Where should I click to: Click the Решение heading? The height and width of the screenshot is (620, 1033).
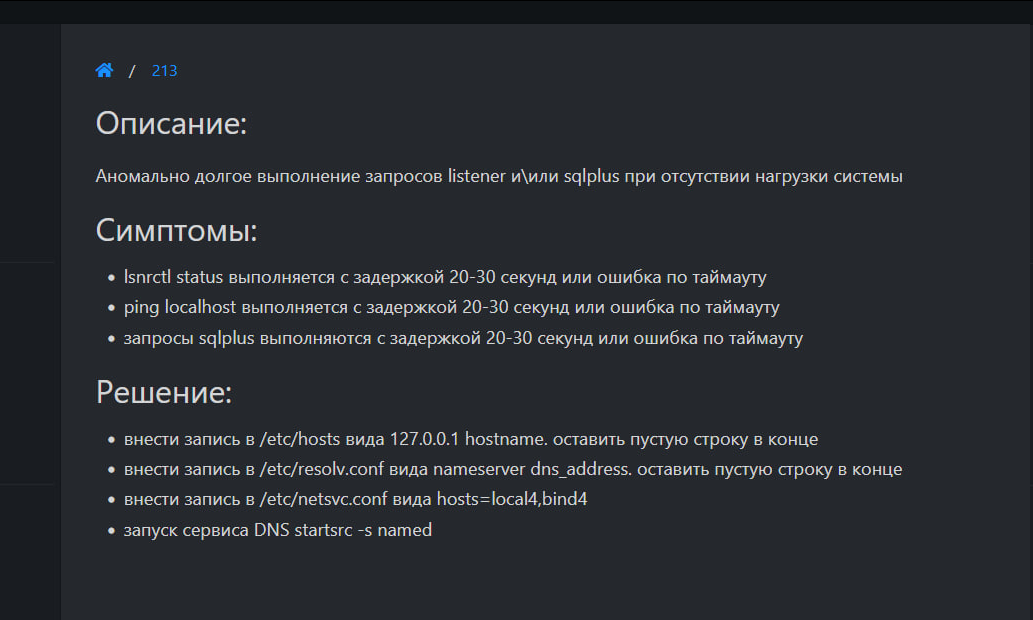[x=164, y=392]
